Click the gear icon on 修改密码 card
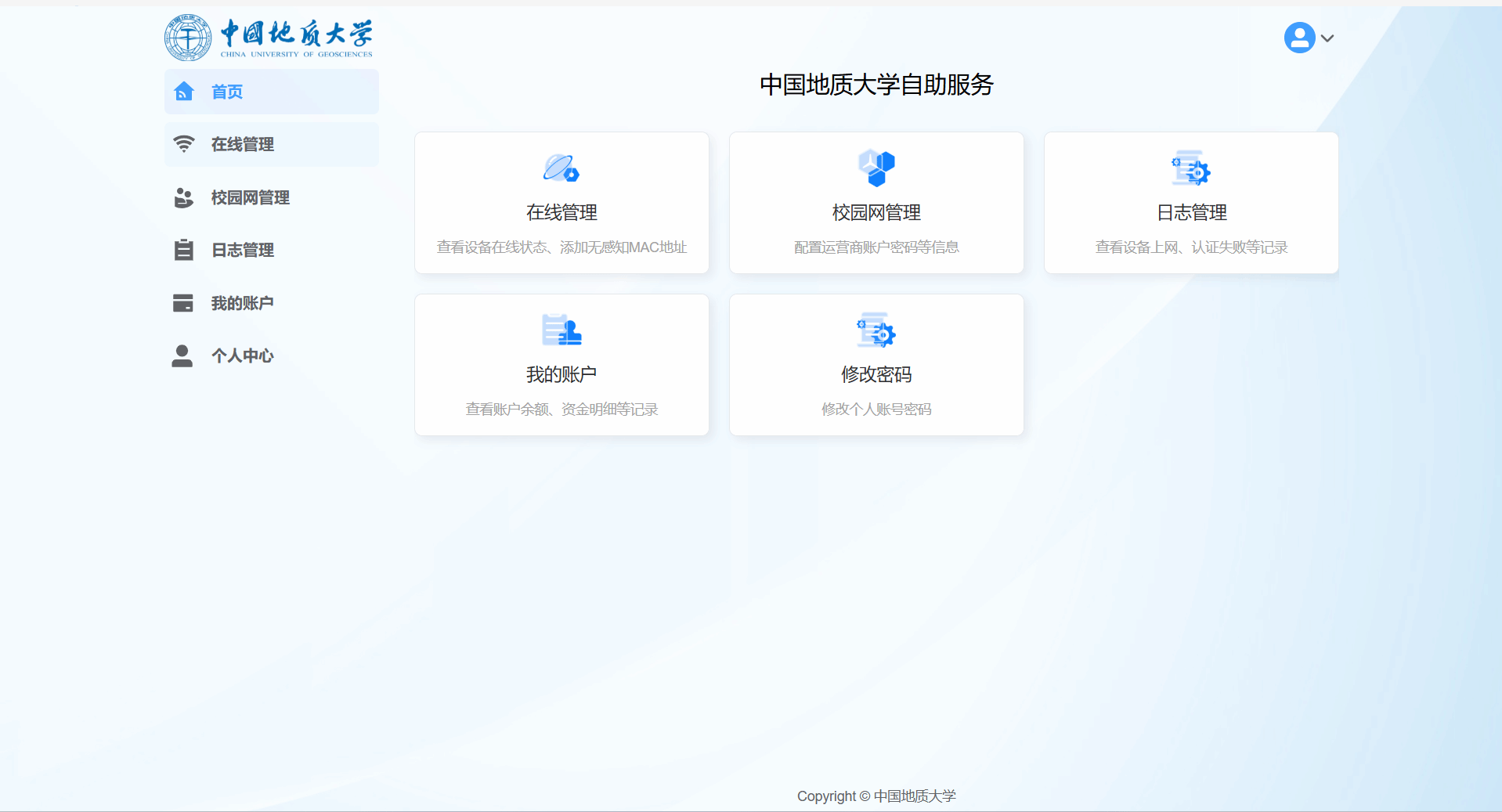Screen dimensions: 1502x812 click(x=876, y=330)
